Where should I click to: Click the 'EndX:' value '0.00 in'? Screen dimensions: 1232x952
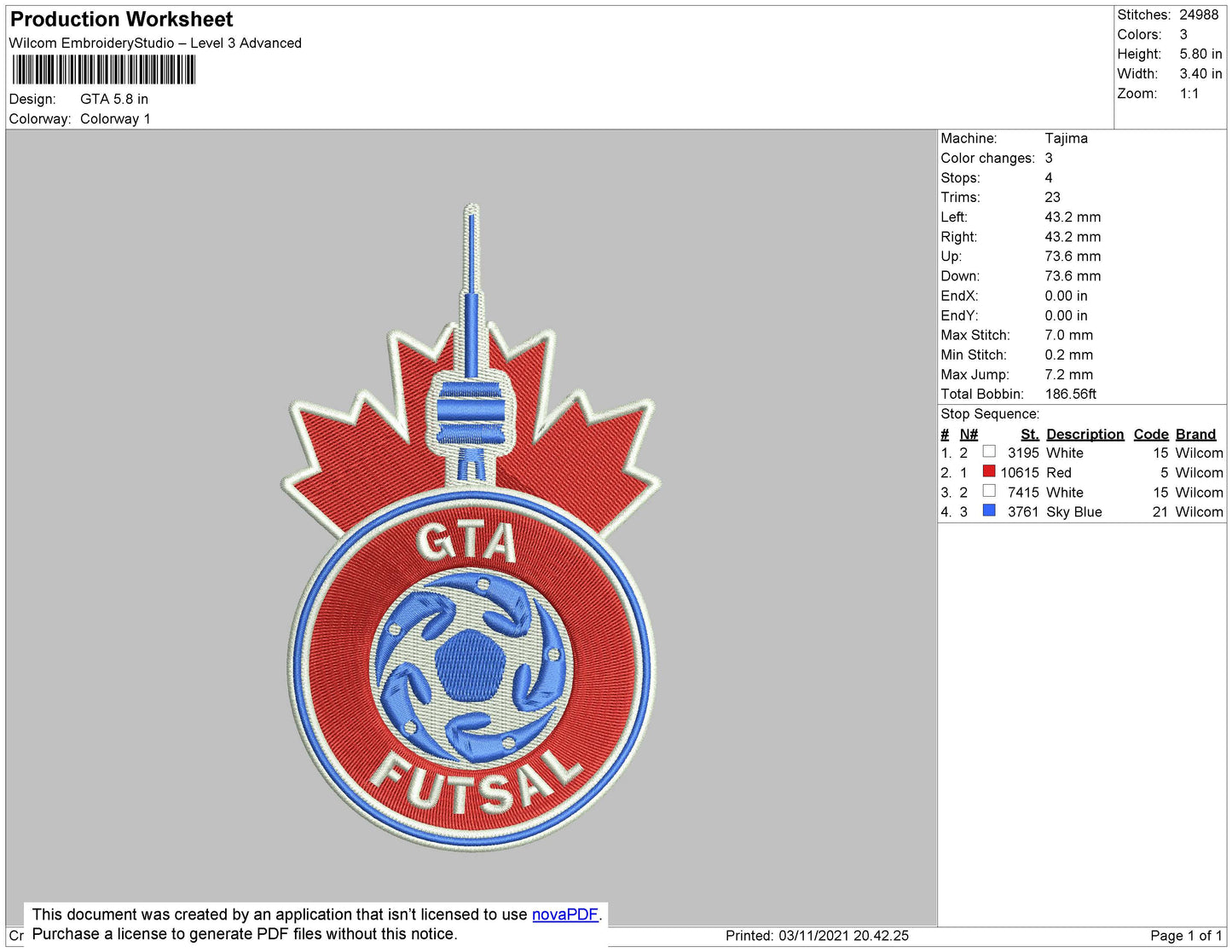[x=1066, y=296]
